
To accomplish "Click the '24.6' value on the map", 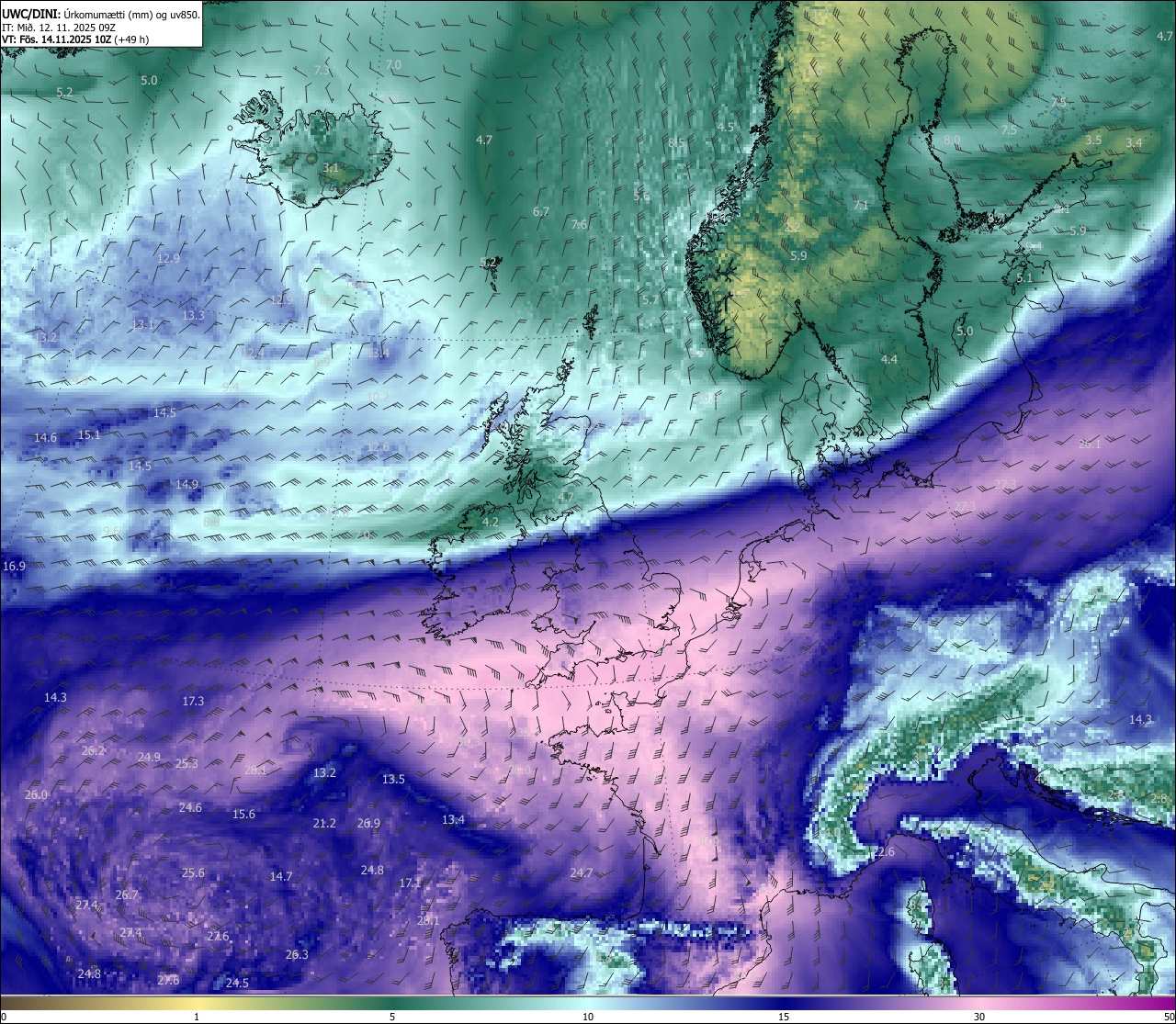I will click(190, 808).
